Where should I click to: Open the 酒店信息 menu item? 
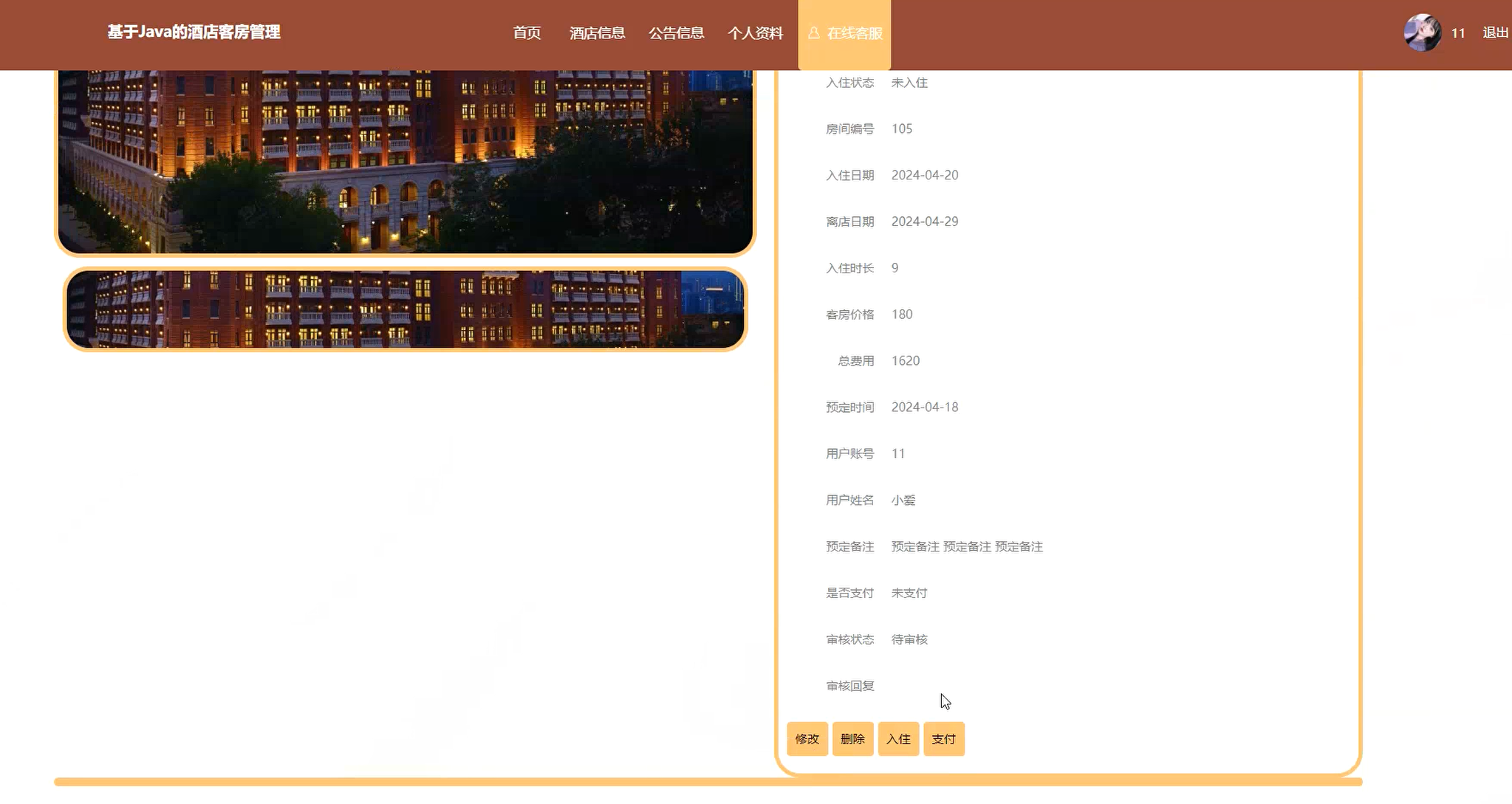(x=597, y=32)
